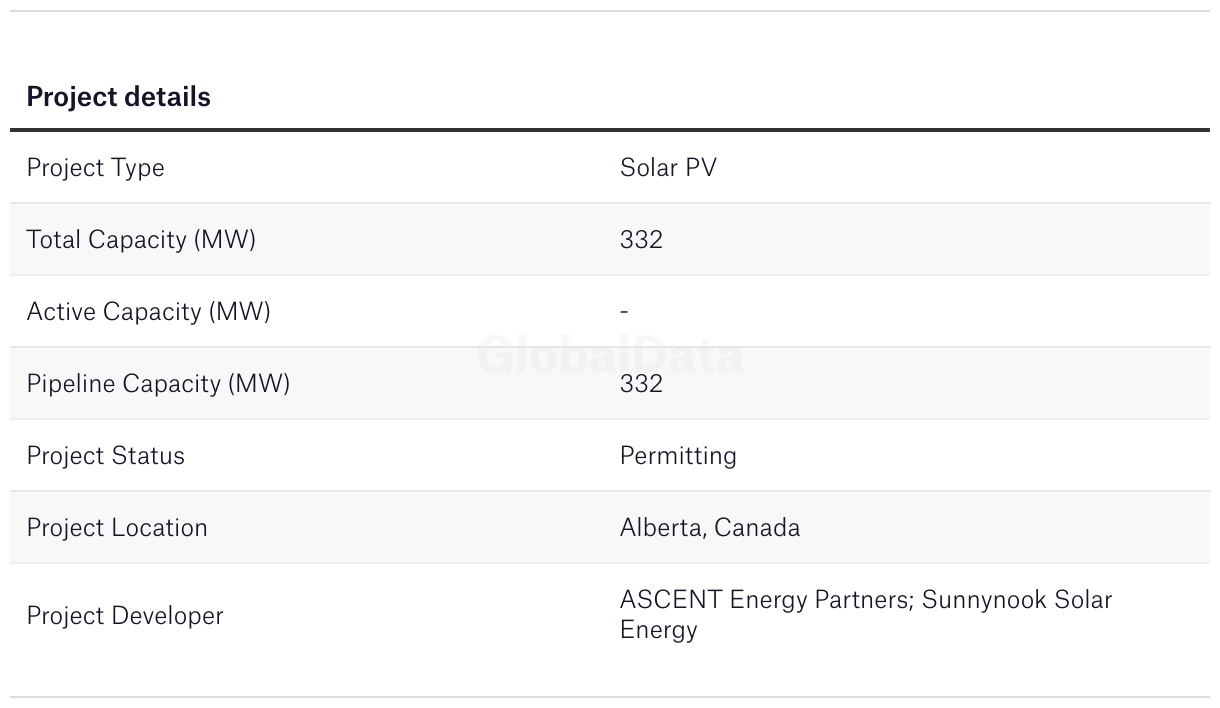Select the Project Status label

(x=105, y=456)
